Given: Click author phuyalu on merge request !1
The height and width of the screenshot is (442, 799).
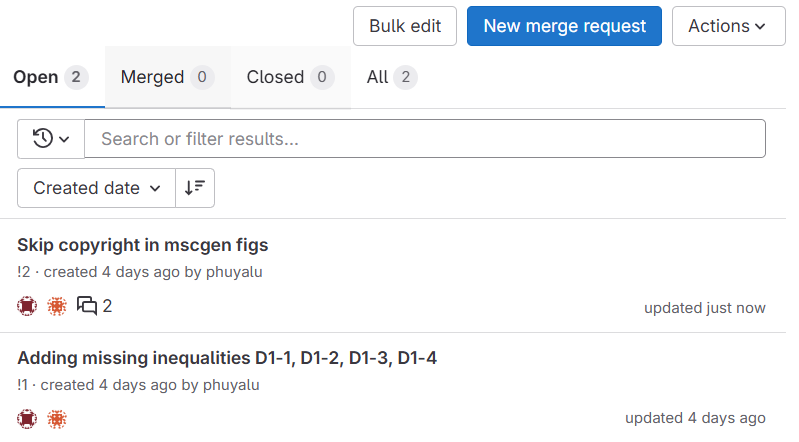Looking at the screenshot, I should (x=231, y=384).
